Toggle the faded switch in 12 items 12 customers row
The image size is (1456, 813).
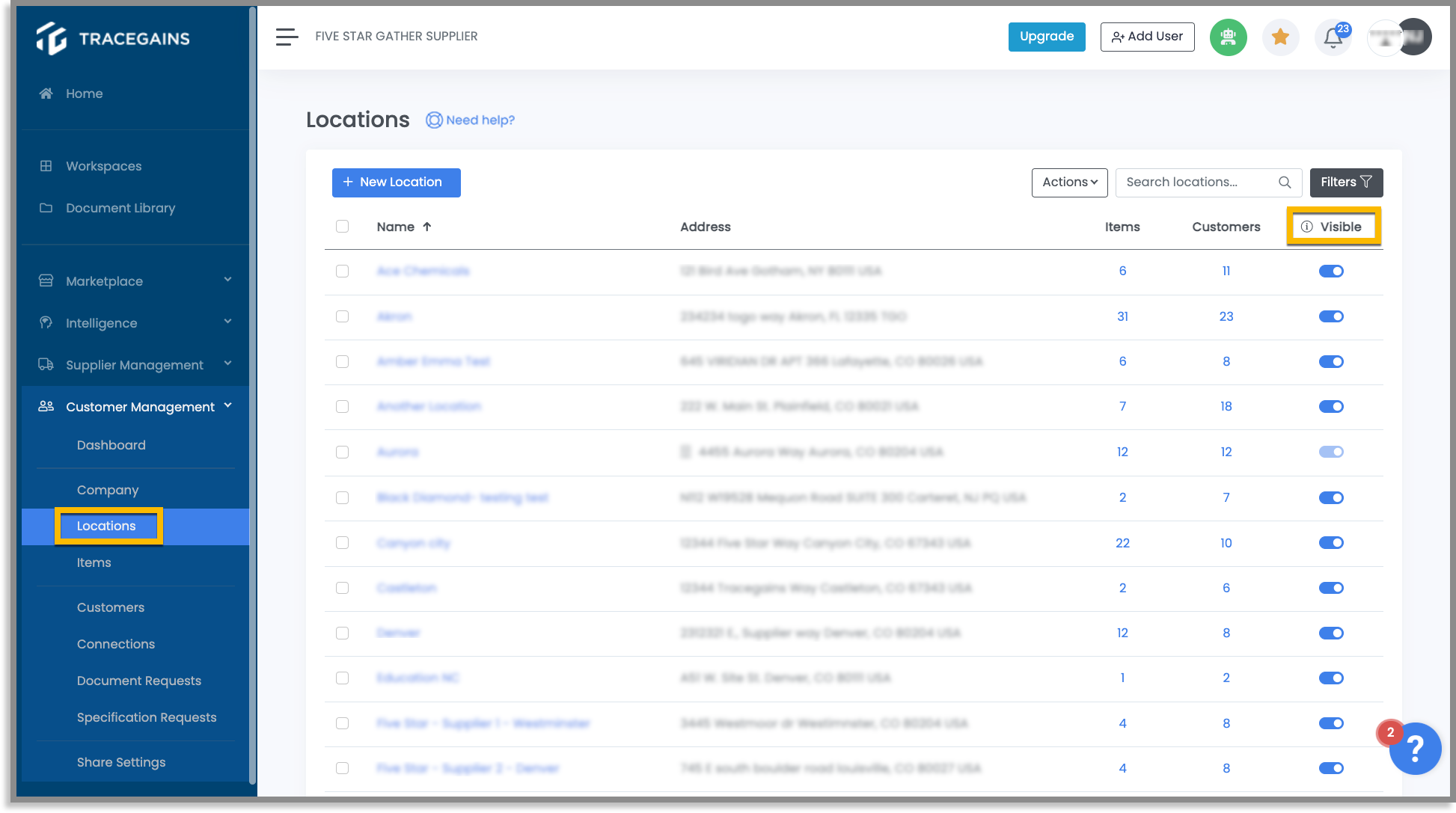(1331, 452)
